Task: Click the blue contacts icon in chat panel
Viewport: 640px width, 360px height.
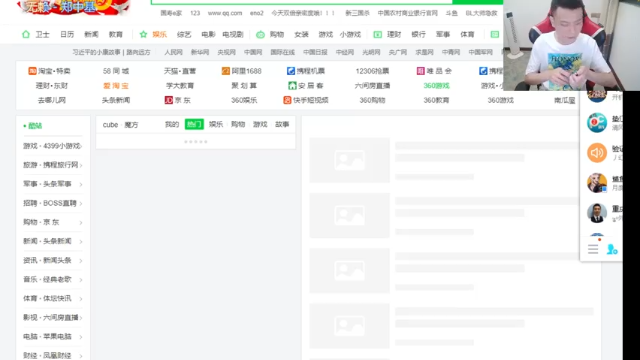Action: pos(612,249)
